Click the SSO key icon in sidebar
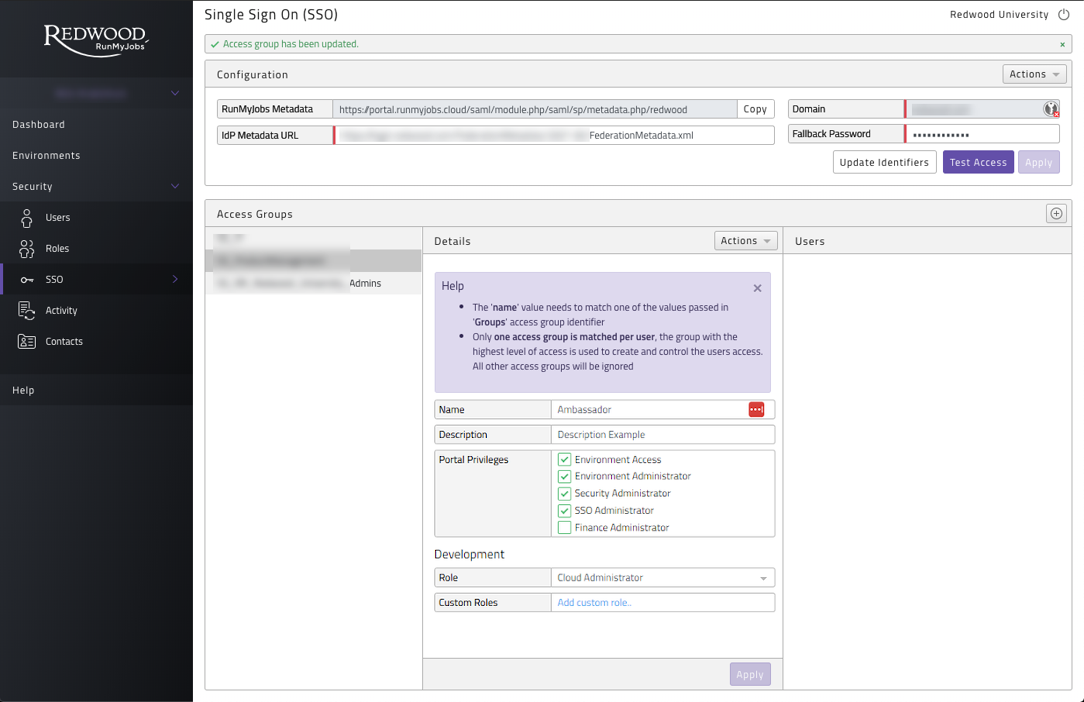 click(27, 280)
